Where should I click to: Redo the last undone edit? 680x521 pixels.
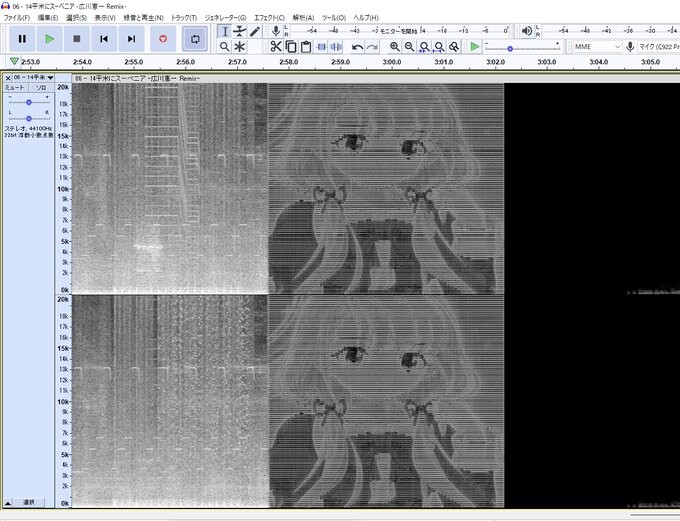click(x=372, y=46)
